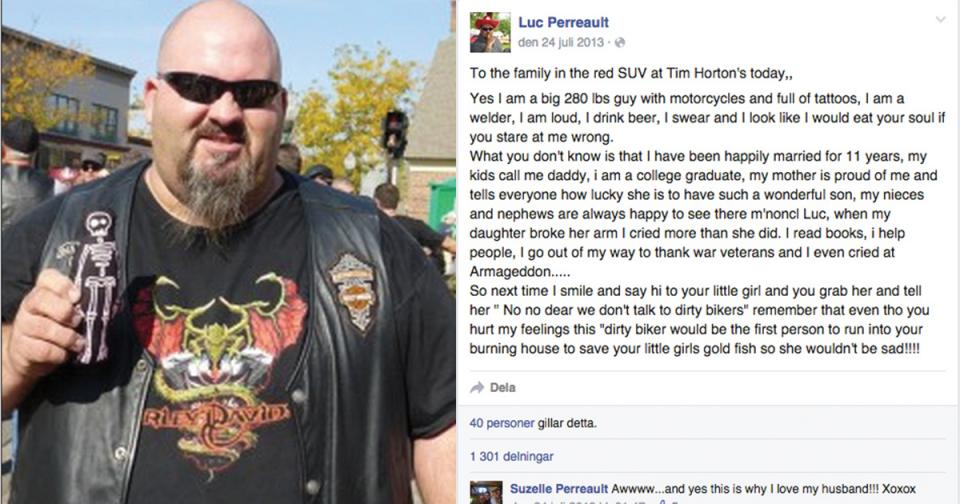Click the biker photo on the left
This screenshot has width=960, height=504.
point(228,252)
